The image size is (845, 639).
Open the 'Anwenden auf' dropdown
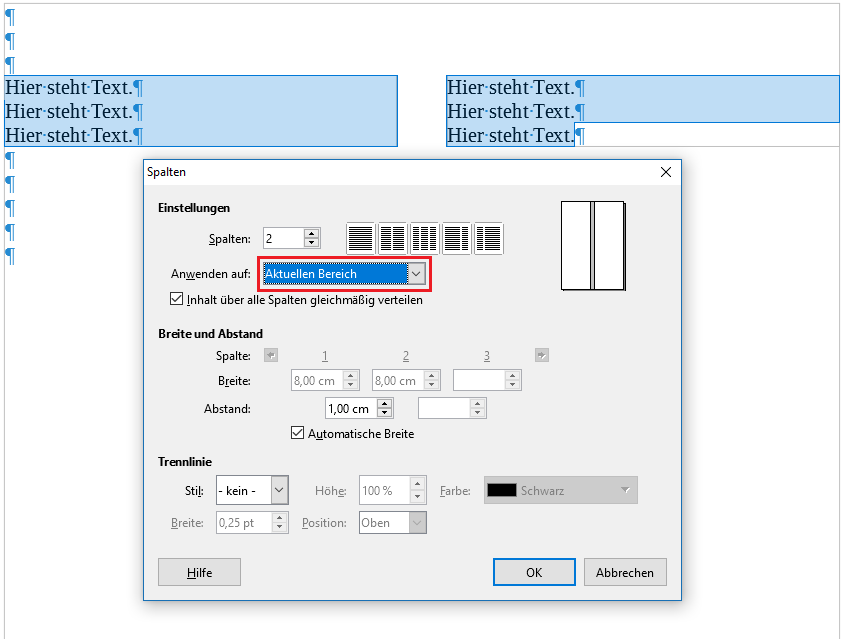pos(415,274)
